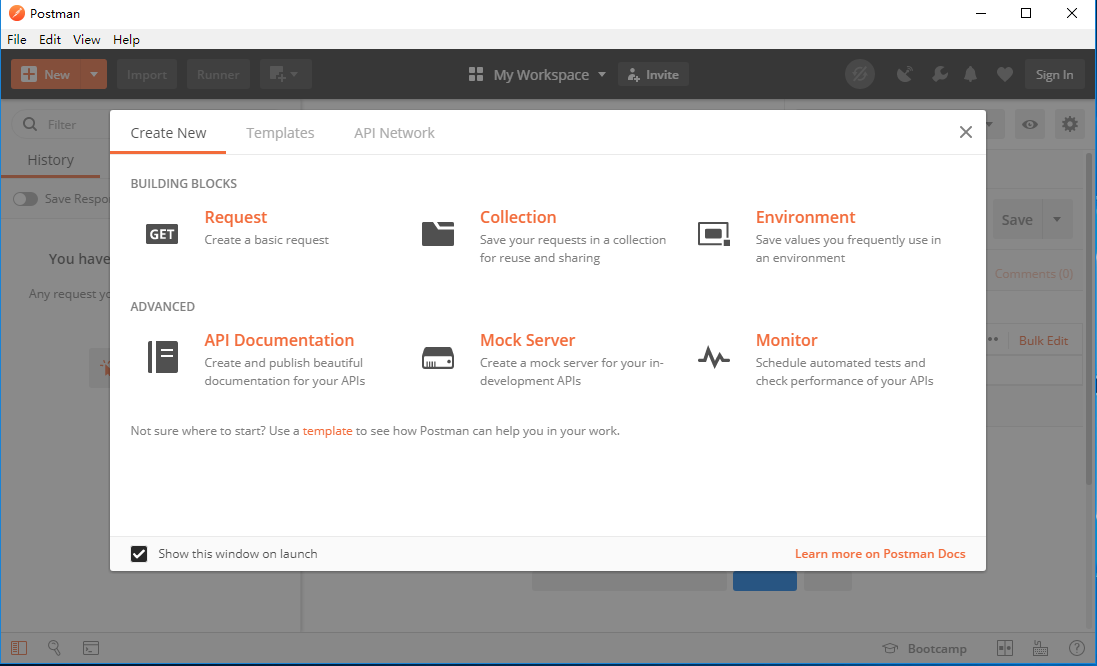Click the vertical scrollbar on right
This screenshot has width=1097, height=666.
pyautogui.click(x=1089, y=318)
